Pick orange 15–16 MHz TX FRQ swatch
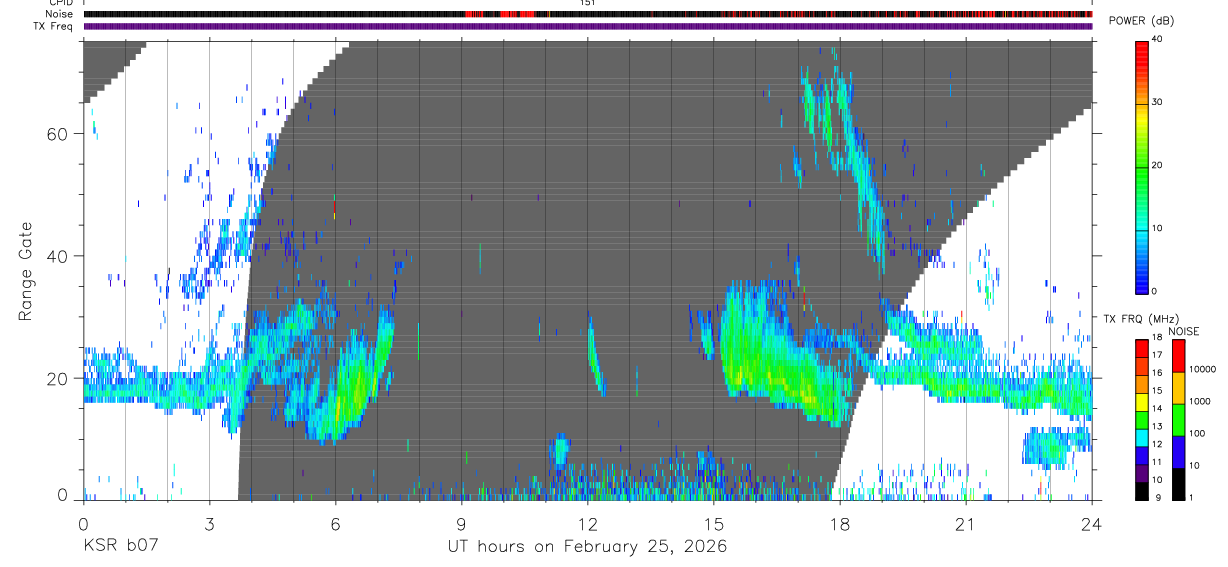 coord(1142,384)
